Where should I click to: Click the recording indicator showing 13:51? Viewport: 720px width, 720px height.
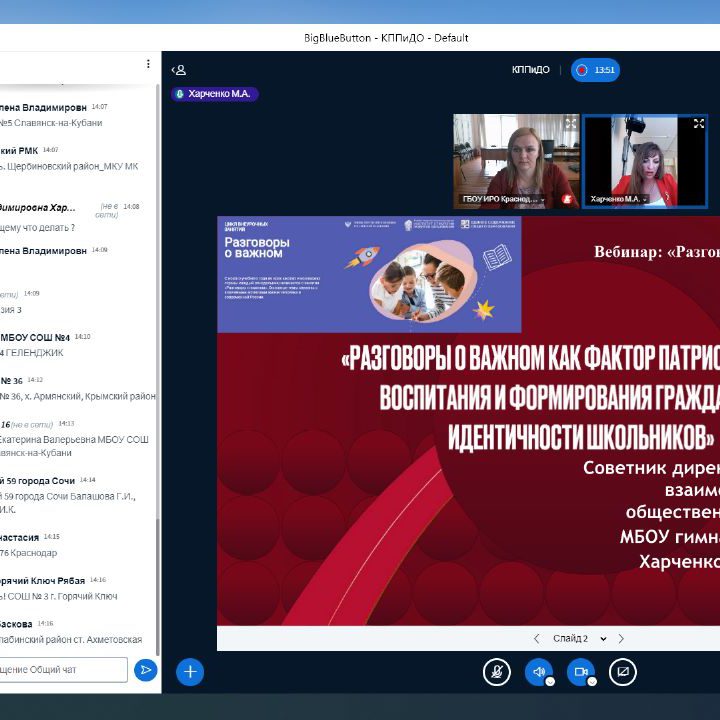tap(596, 70)
